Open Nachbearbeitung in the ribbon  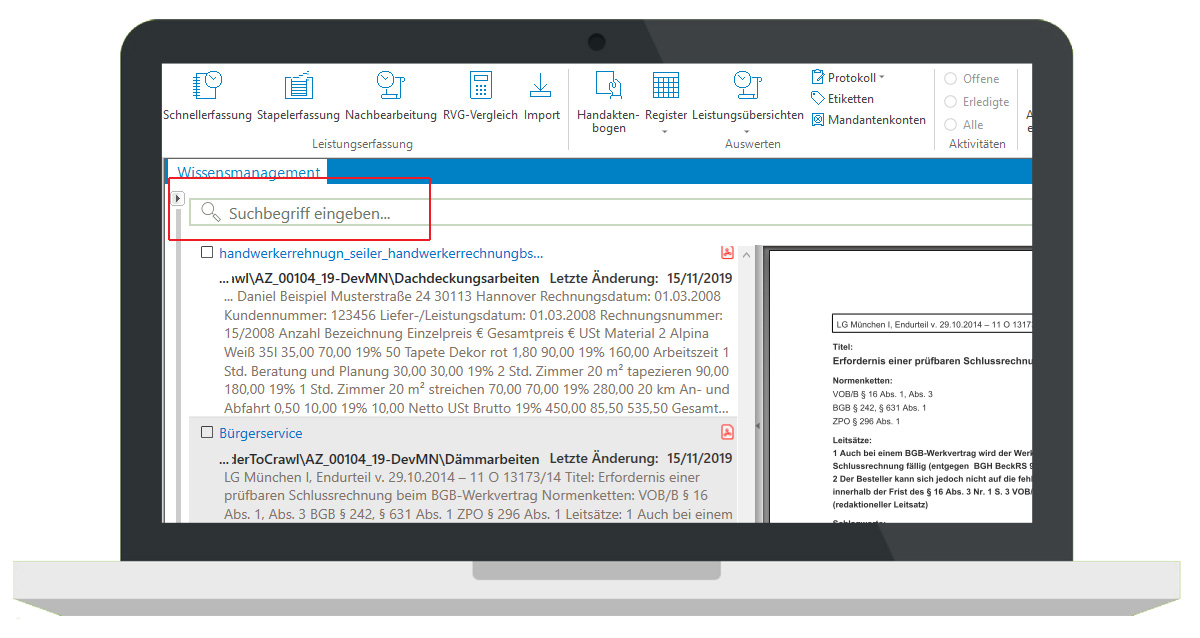[x=391, y=96]
